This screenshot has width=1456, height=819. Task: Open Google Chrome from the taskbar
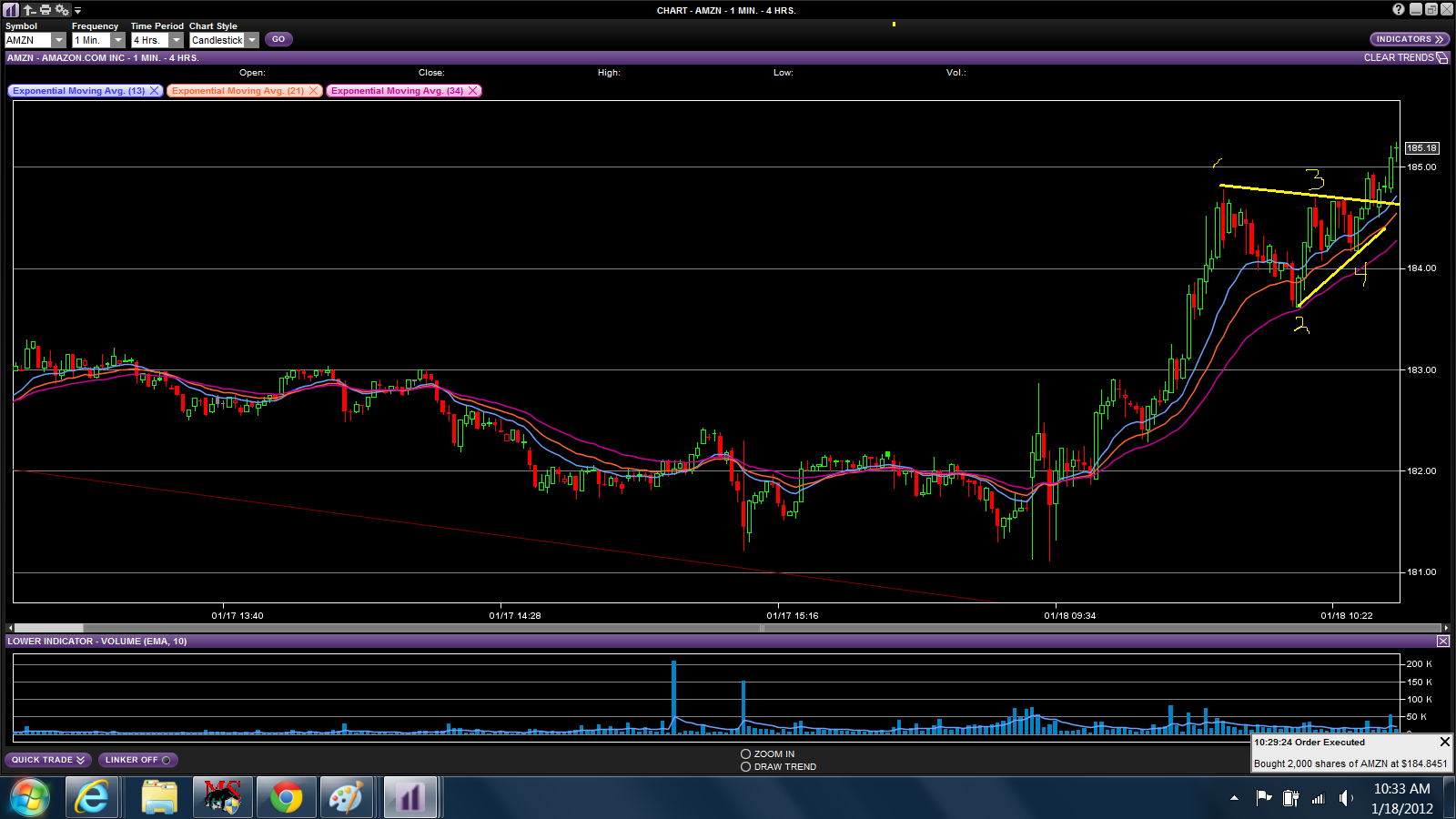[286, 798]
